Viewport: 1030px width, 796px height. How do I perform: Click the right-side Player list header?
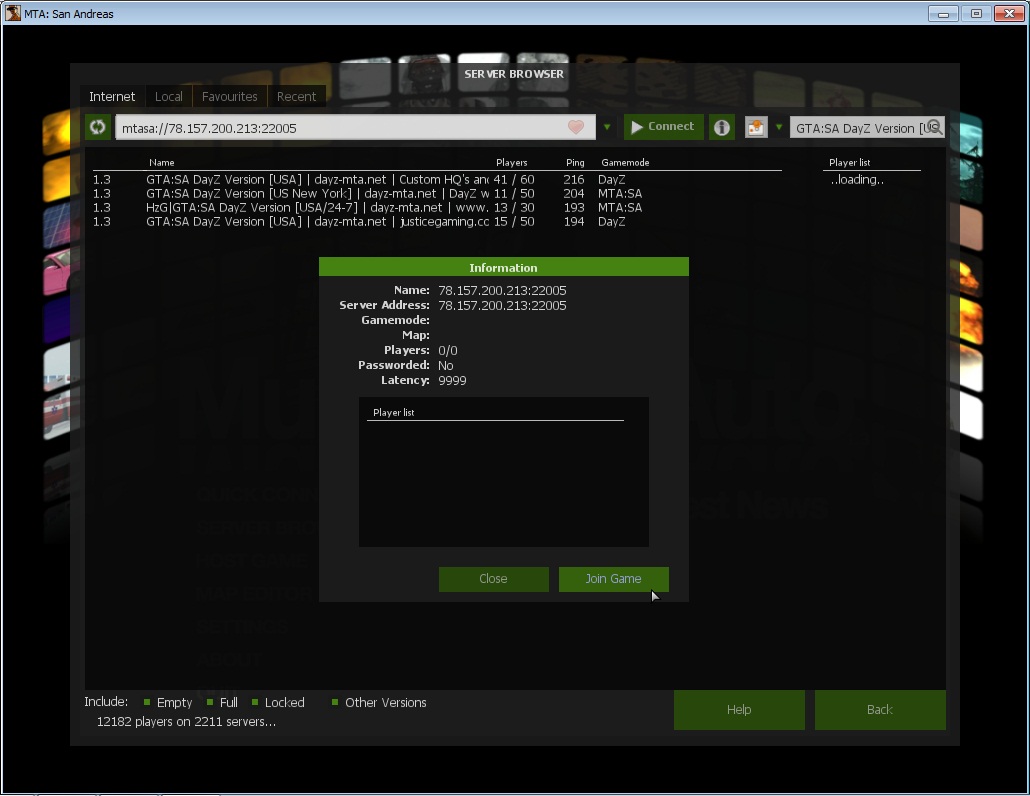click(849, 162)
